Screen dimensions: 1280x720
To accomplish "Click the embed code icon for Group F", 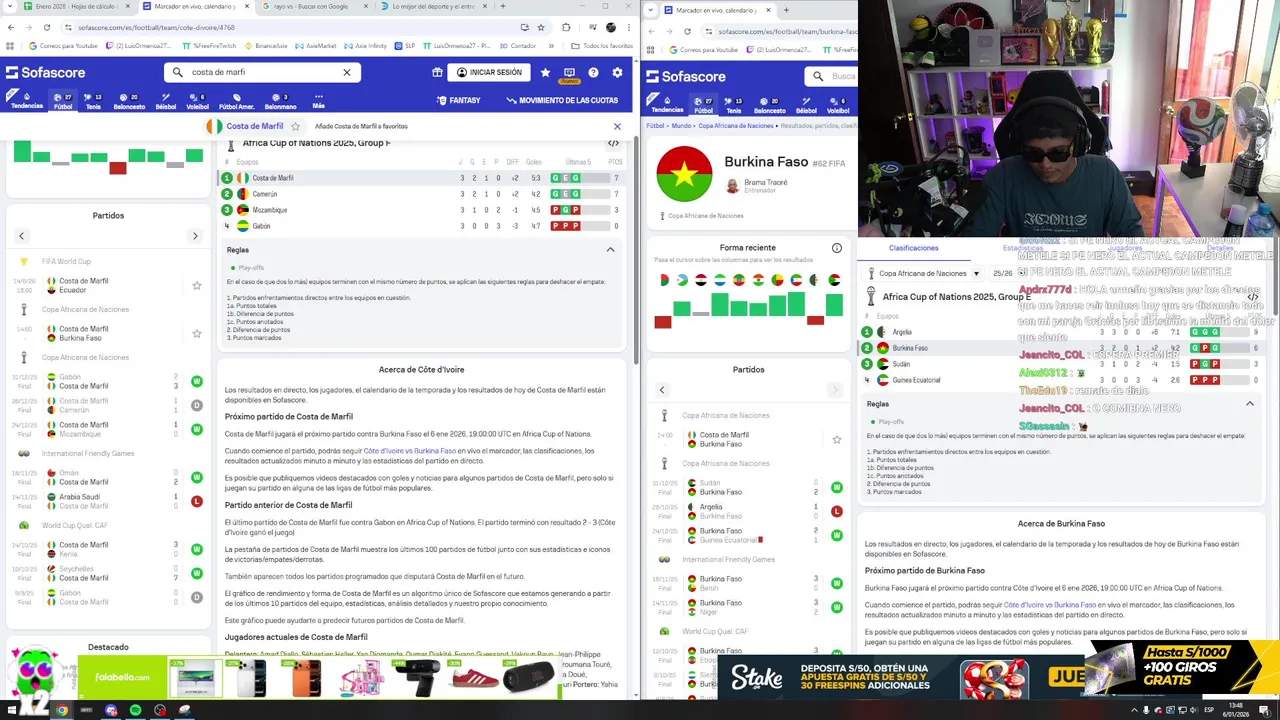I will click(x=613, y=143).
